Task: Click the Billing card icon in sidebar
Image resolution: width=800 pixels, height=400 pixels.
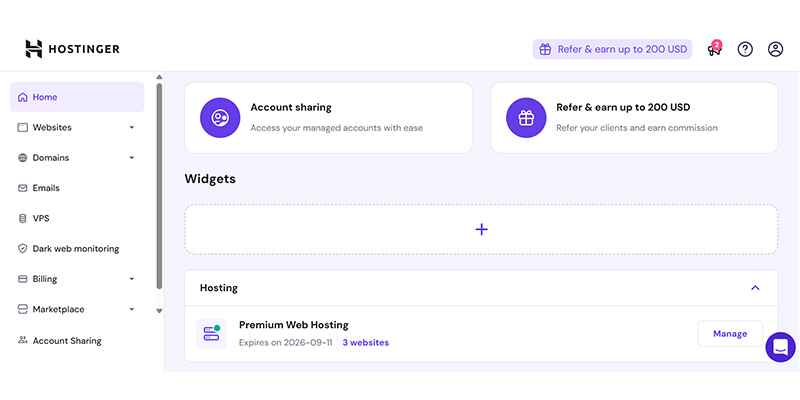Action: click(22, 279)
